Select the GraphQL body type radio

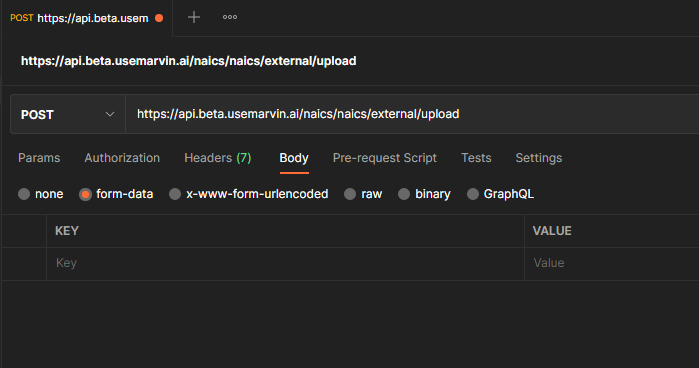[x=473, y=194]
